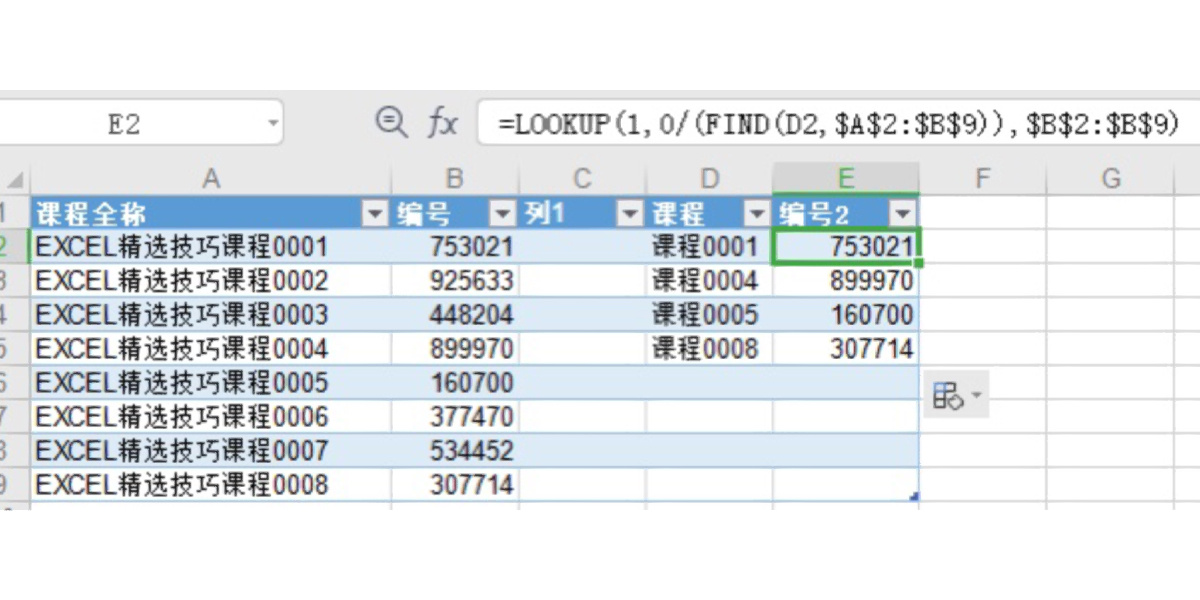Click the select-all corner triangle
1200x600 pixels.
pyautogui.click(x=15, y=180)
